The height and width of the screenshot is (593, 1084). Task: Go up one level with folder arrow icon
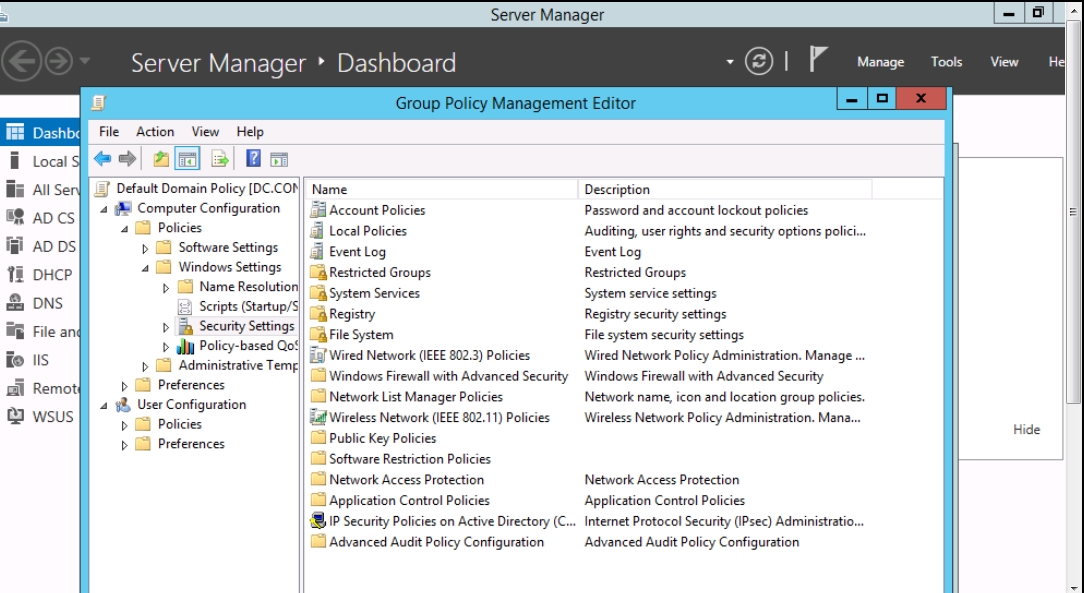[161, 159]
